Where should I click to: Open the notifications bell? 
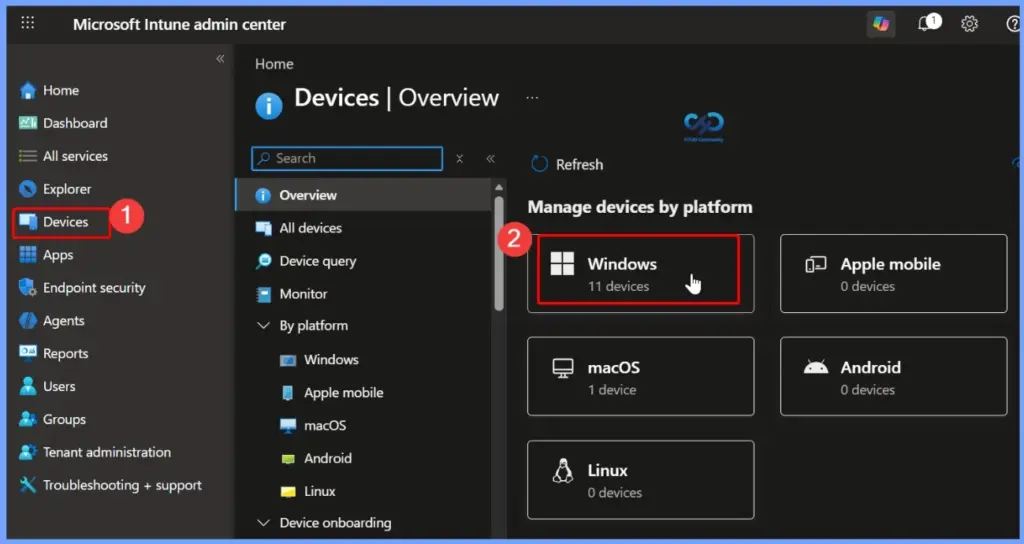pyautogui.click(x=925, y=24)
